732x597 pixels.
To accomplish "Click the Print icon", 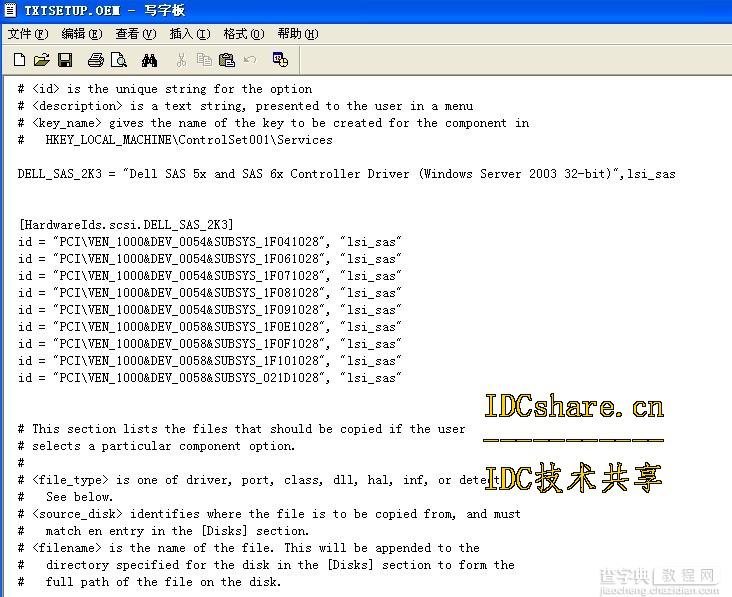I will pos(96,60).
